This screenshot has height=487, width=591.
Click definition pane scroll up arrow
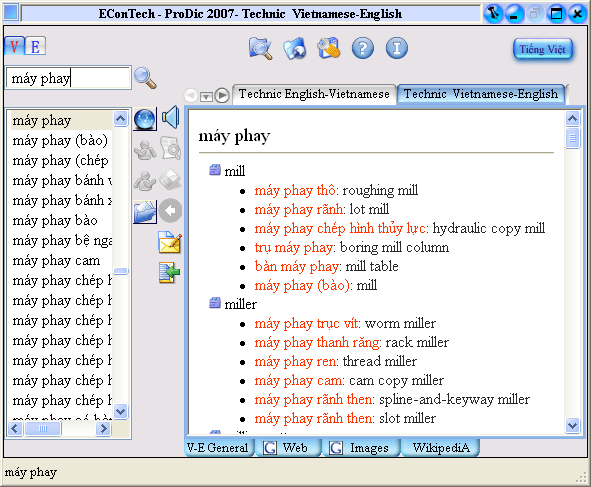(573, 119)
